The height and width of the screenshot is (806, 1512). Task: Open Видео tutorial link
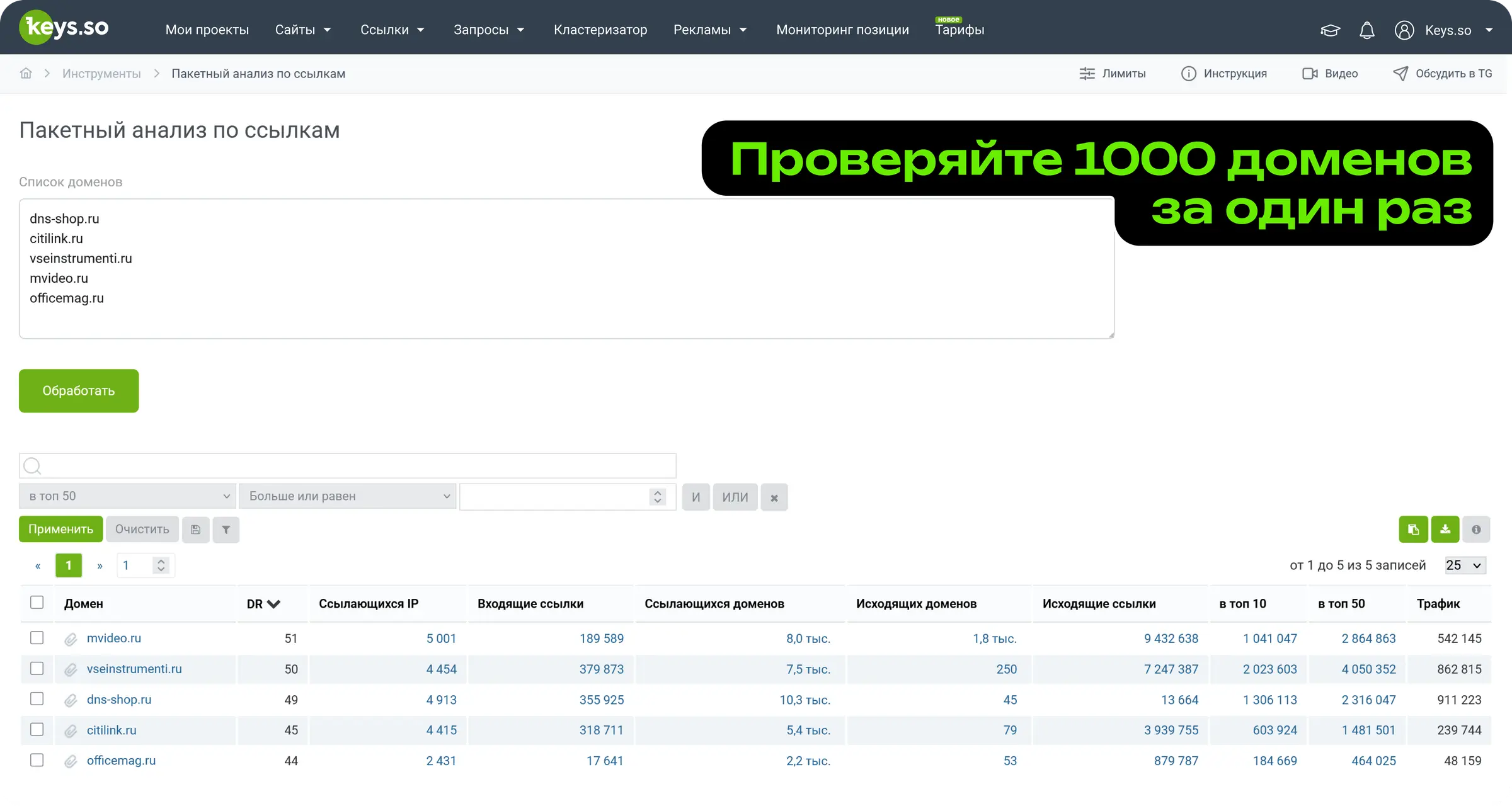point(1330,74)
